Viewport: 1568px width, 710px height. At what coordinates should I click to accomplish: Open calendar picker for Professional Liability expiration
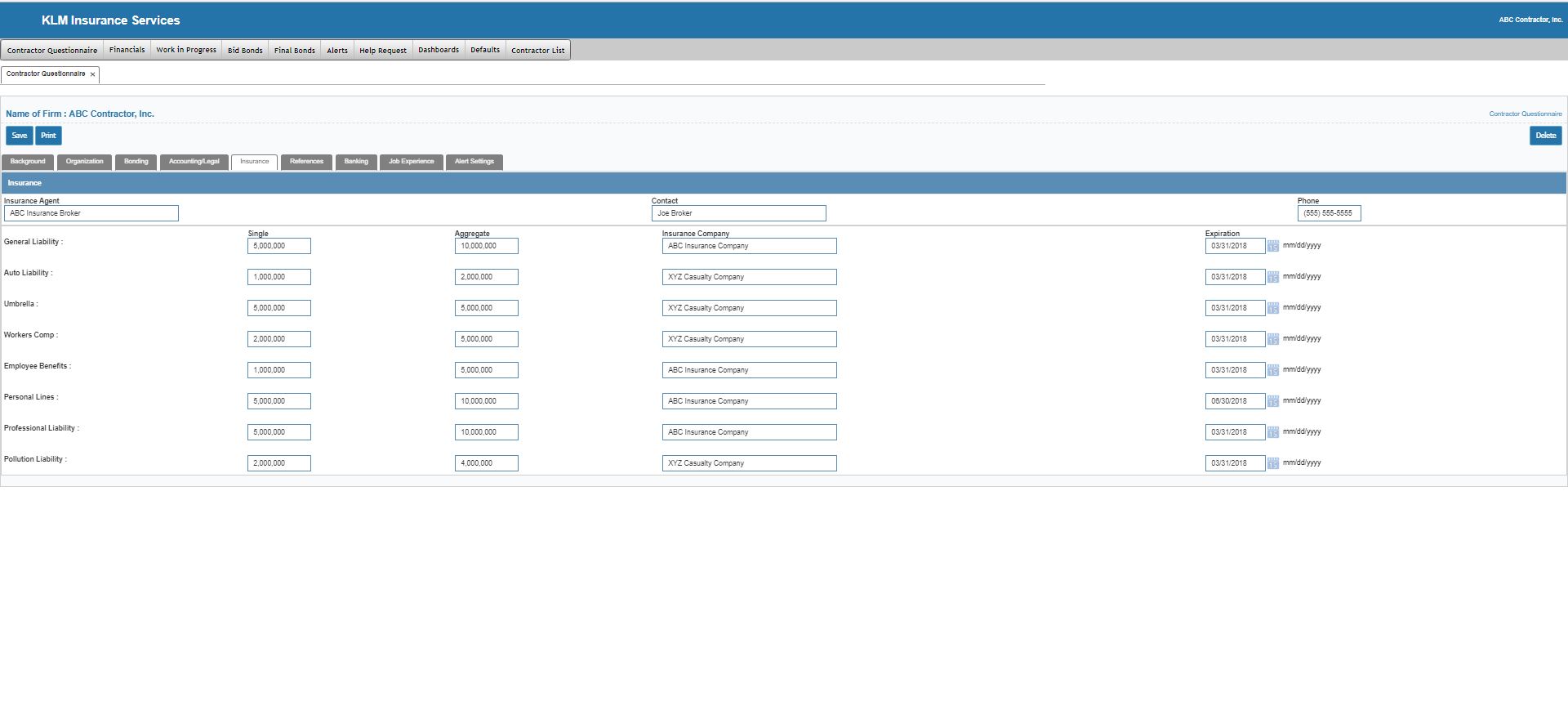click(1272, 432)
